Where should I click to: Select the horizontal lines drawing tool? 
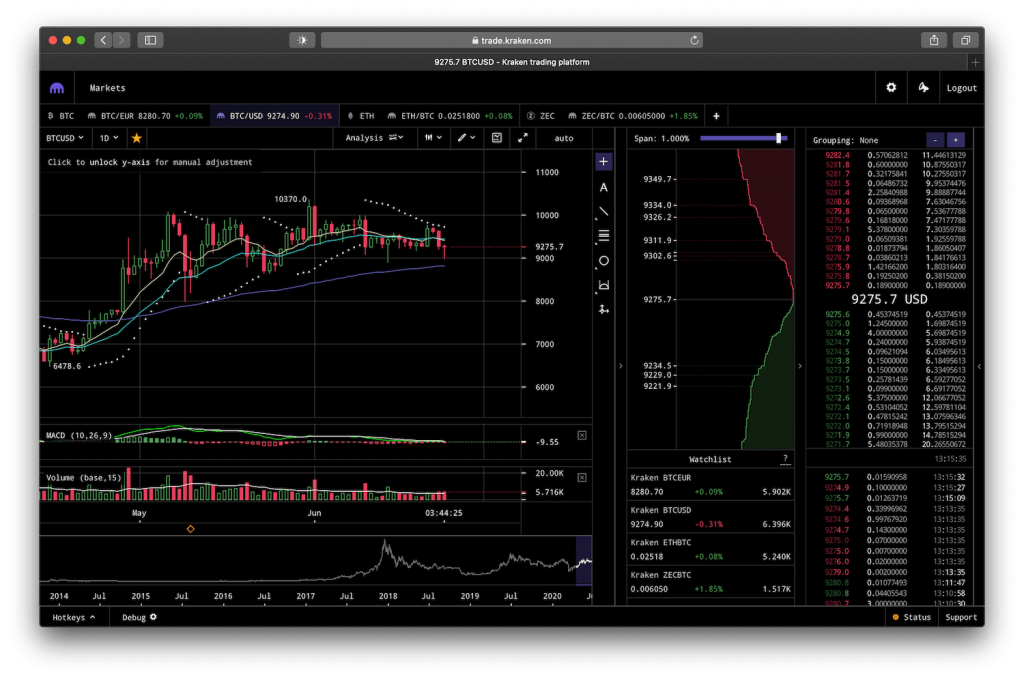tap(603, 236)
